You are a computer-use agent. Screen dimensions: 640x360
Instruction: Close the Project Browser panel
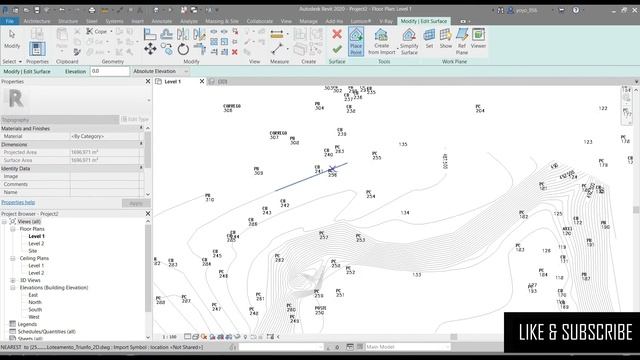(148, 213)
